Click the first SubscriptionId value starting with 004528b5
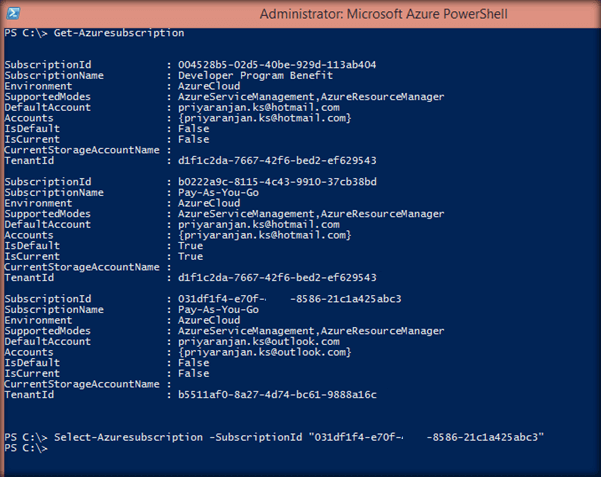Viewport: 601px width, 477px height. (x=276, y=64)
